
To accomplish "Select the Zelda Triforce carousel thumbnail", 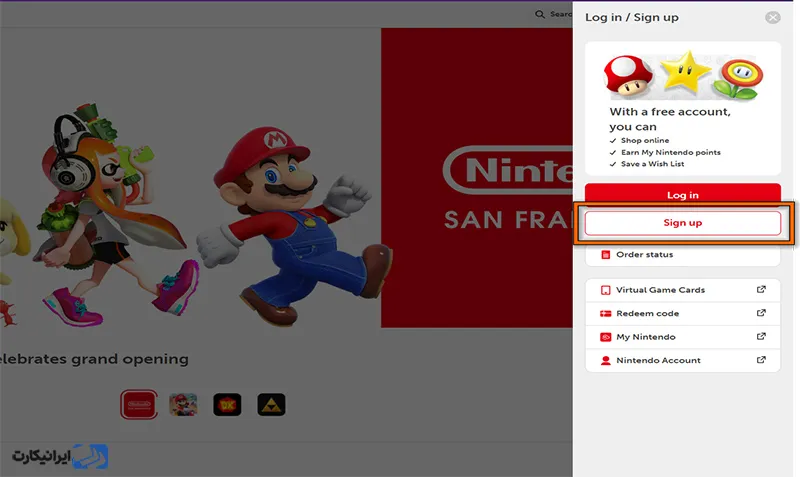I will click(x=271, y=404).
